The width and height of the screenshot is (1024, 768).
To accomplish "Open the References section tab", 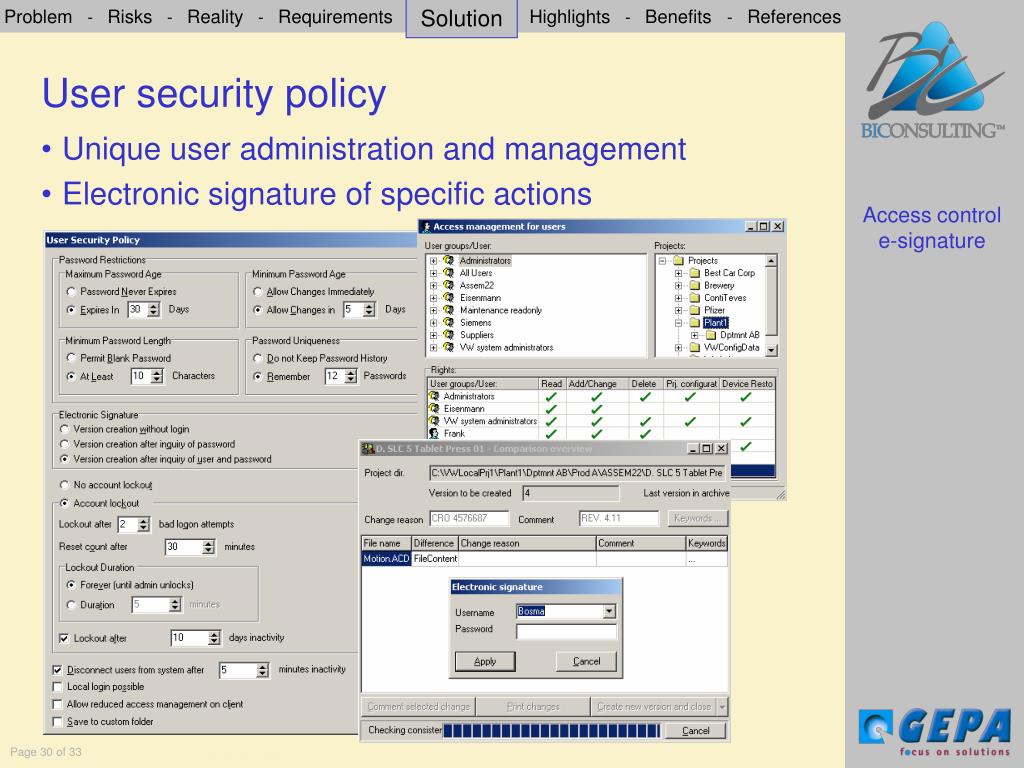I will 794,16.
